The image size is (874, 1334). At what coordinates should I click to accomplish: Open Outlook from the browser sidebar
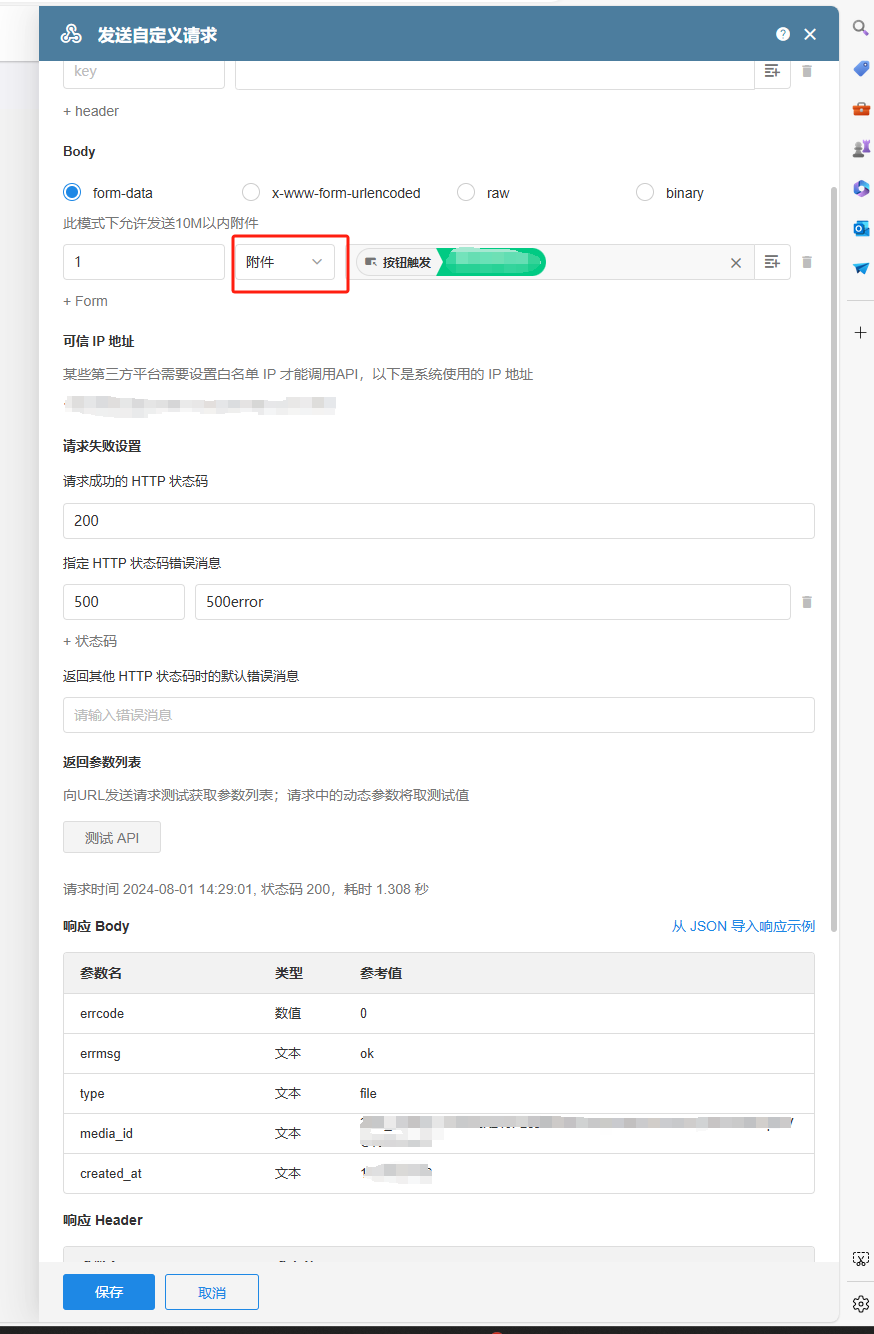pyautogui.click(x=860, y=230)
